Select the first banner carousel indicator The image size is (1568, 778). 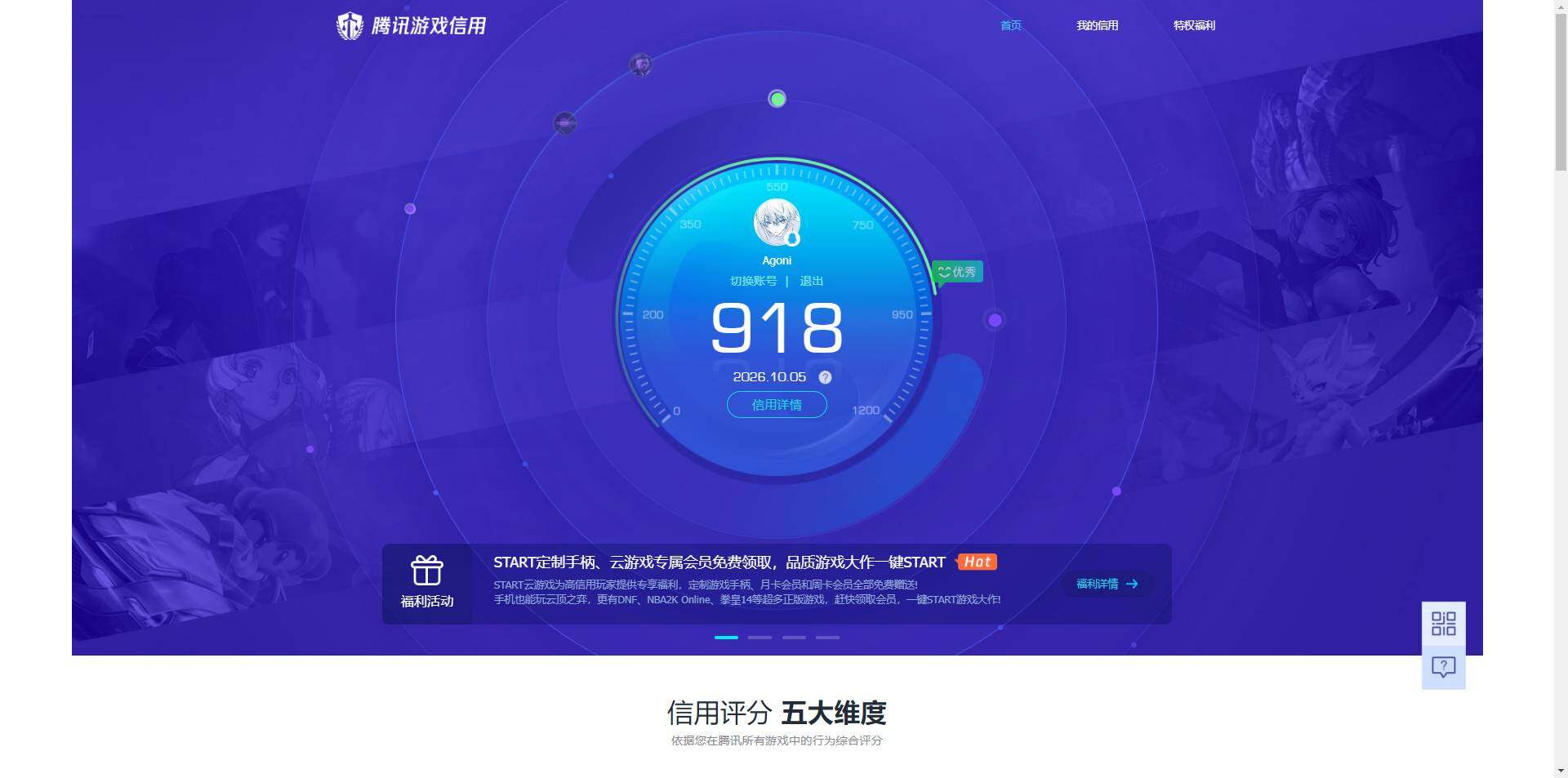click(x=726, y=638)
